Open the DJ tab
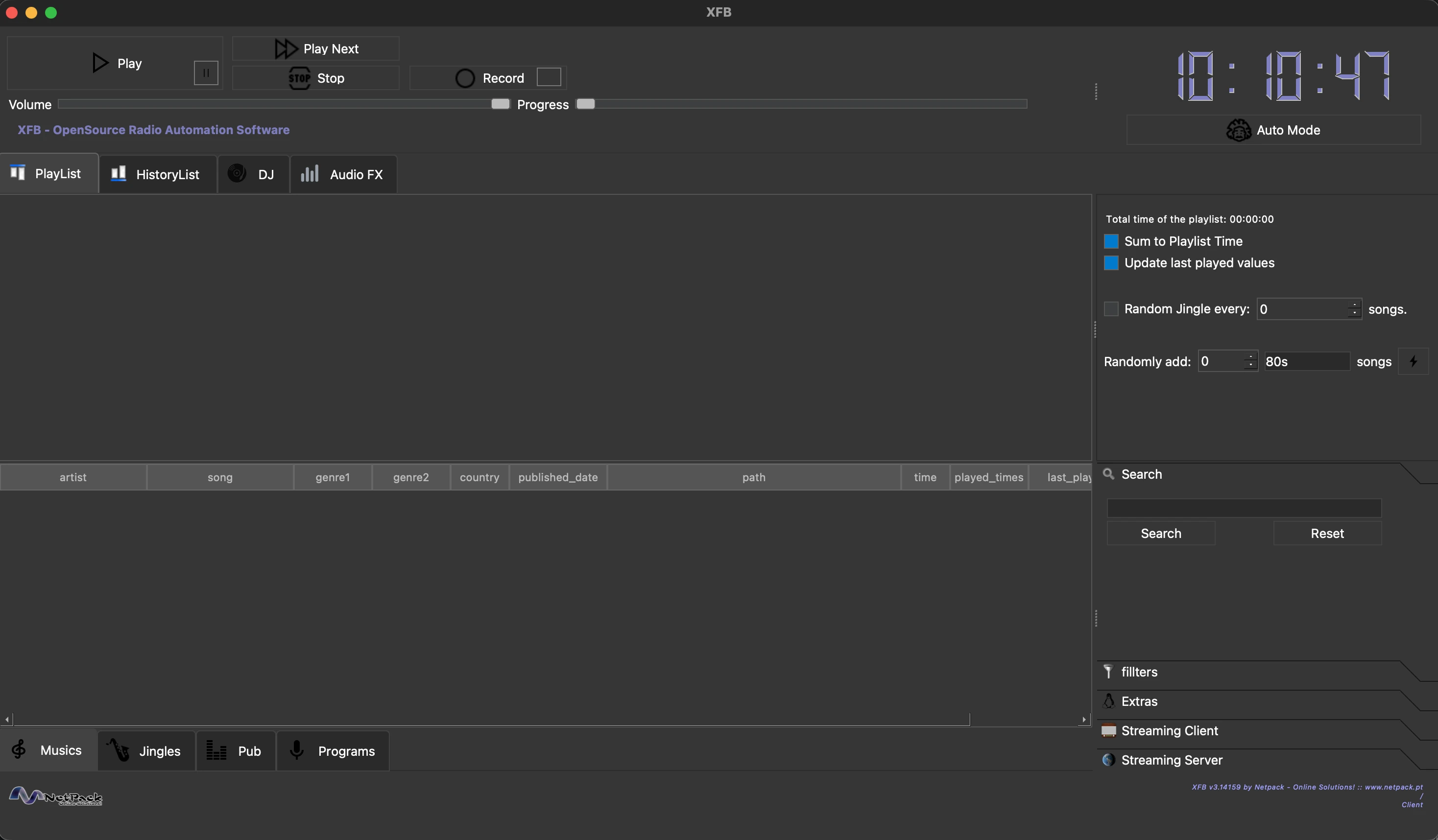 pyautogui.click(x=253, y=174)
